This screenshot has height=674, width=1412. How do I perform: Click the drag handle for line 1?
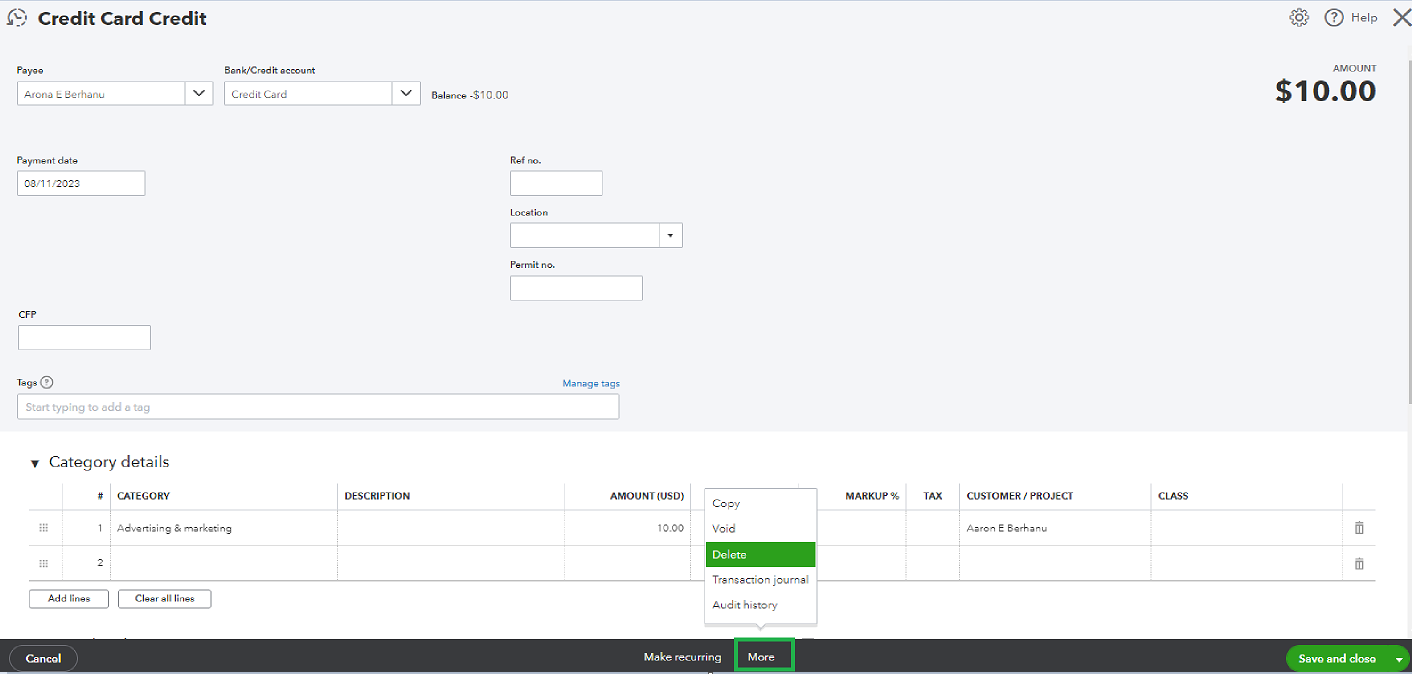pyautogui.click(x=43, y=528)
